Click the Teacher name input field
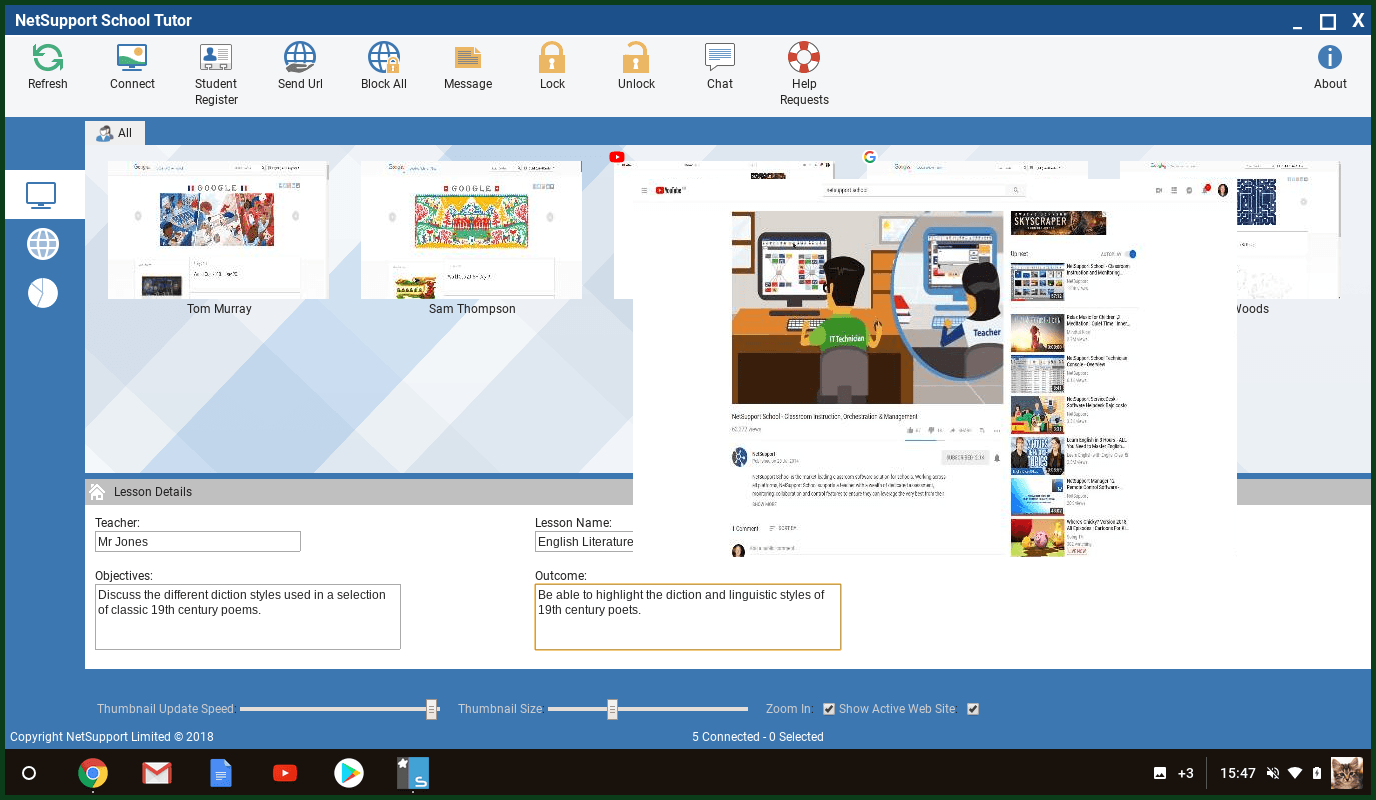1376x800 pixels. [198, 542]
